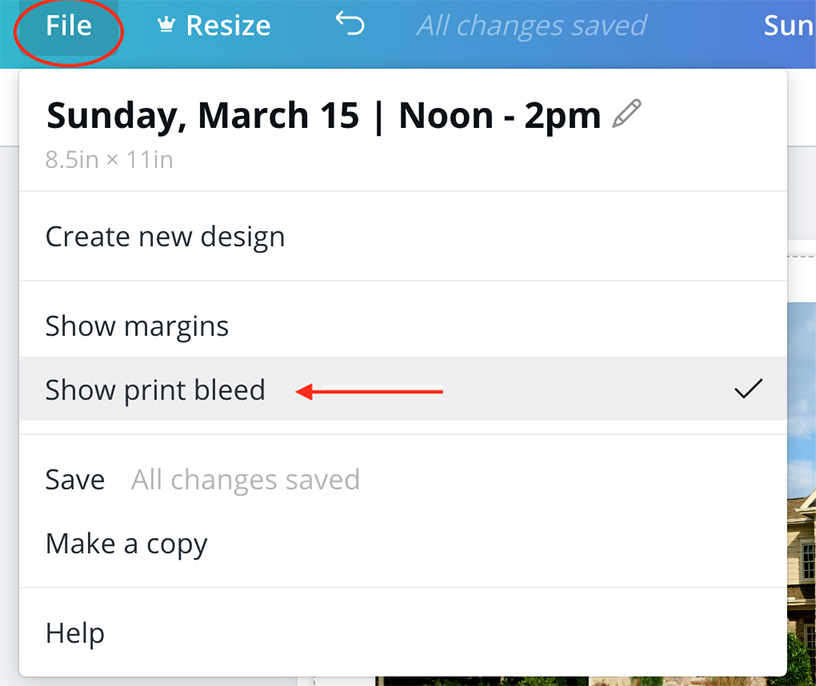Toggle Show print bleed off
This screenshot has height=686, width=816.
click(x=403, y=389)
